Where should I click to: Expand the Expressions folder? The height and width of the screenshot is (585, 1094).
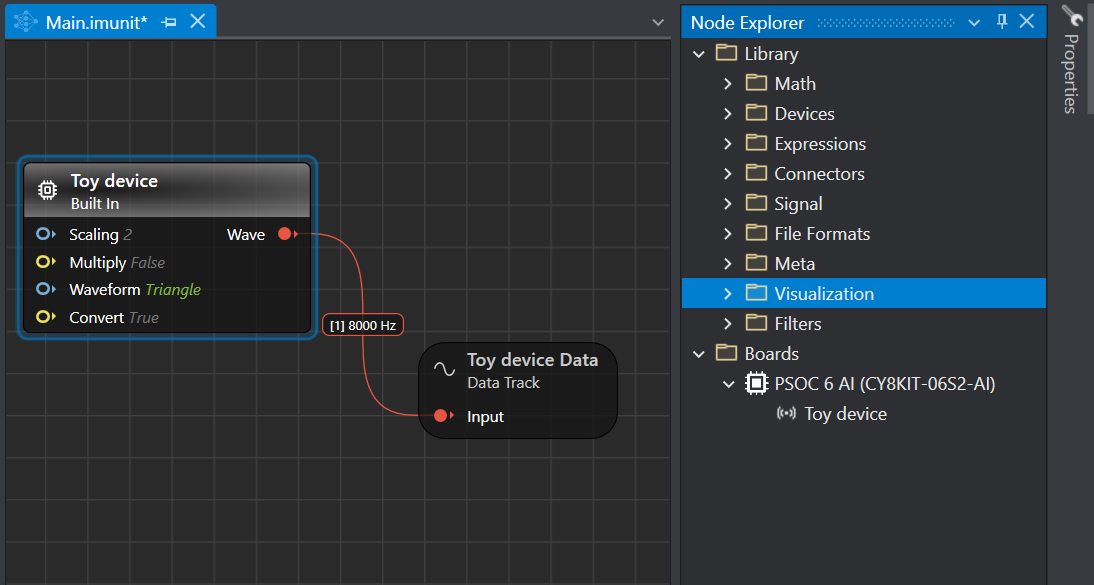[728, 144]
